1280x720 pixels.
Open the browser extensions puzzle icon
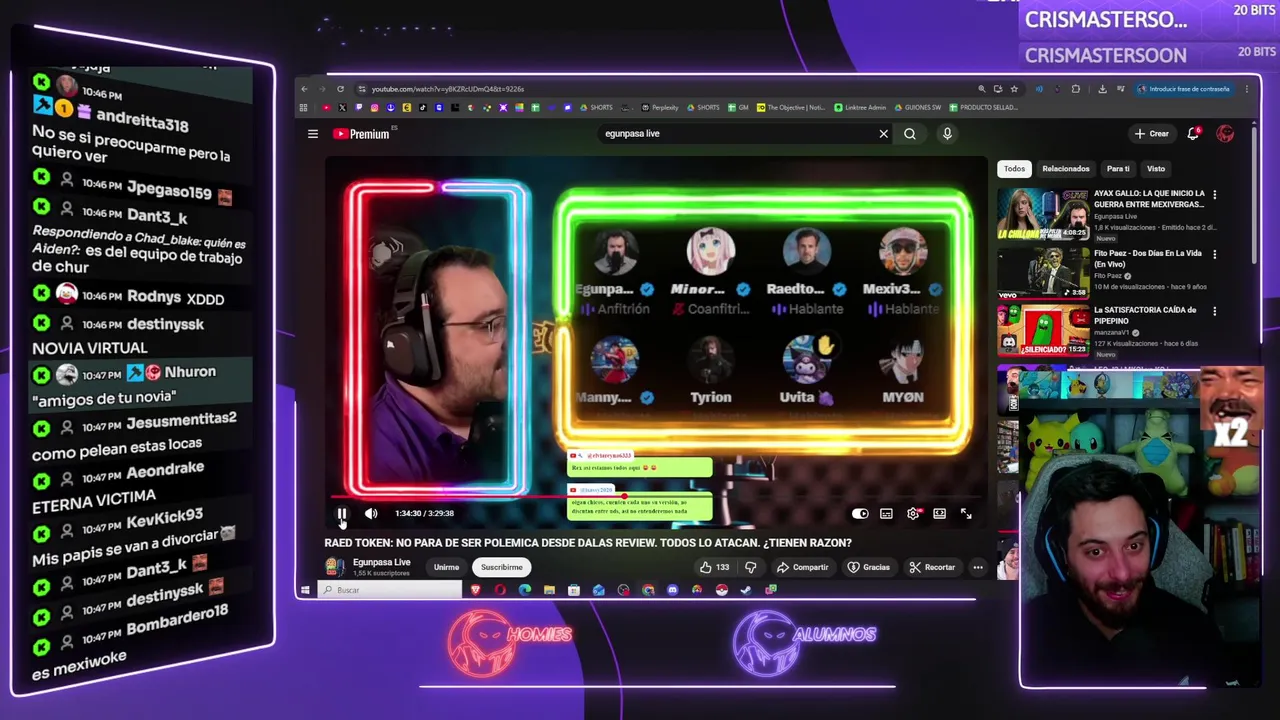[1076, 89]
